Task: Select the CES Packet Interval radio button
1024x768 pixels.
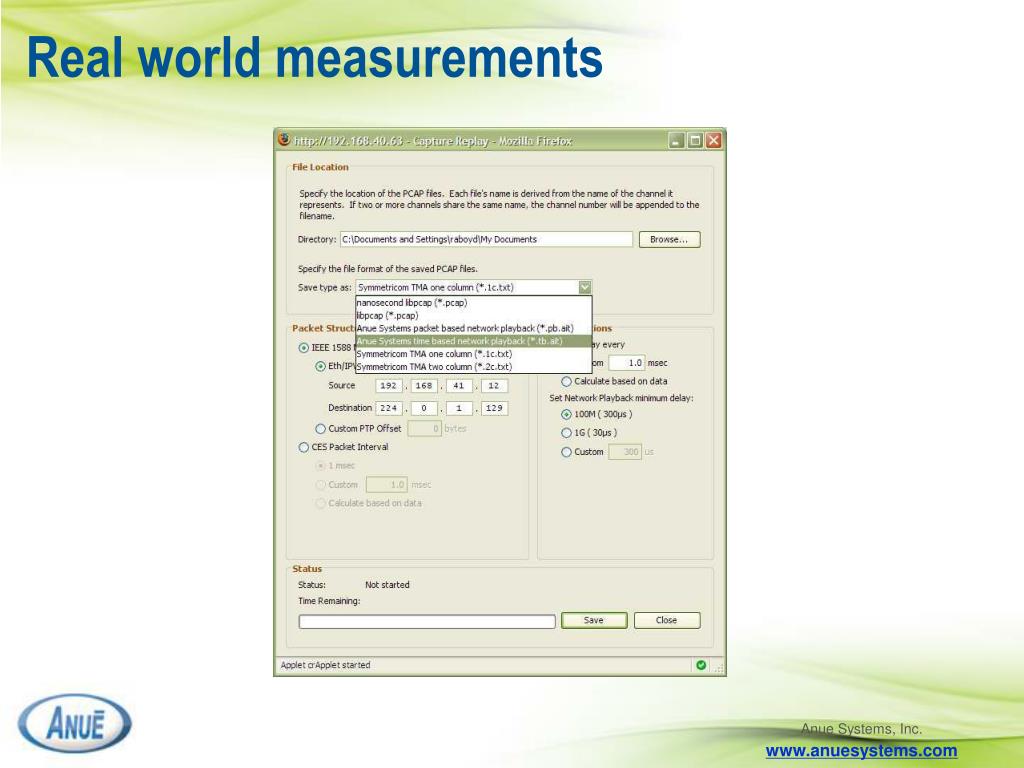Action: (x=303, y=447)
